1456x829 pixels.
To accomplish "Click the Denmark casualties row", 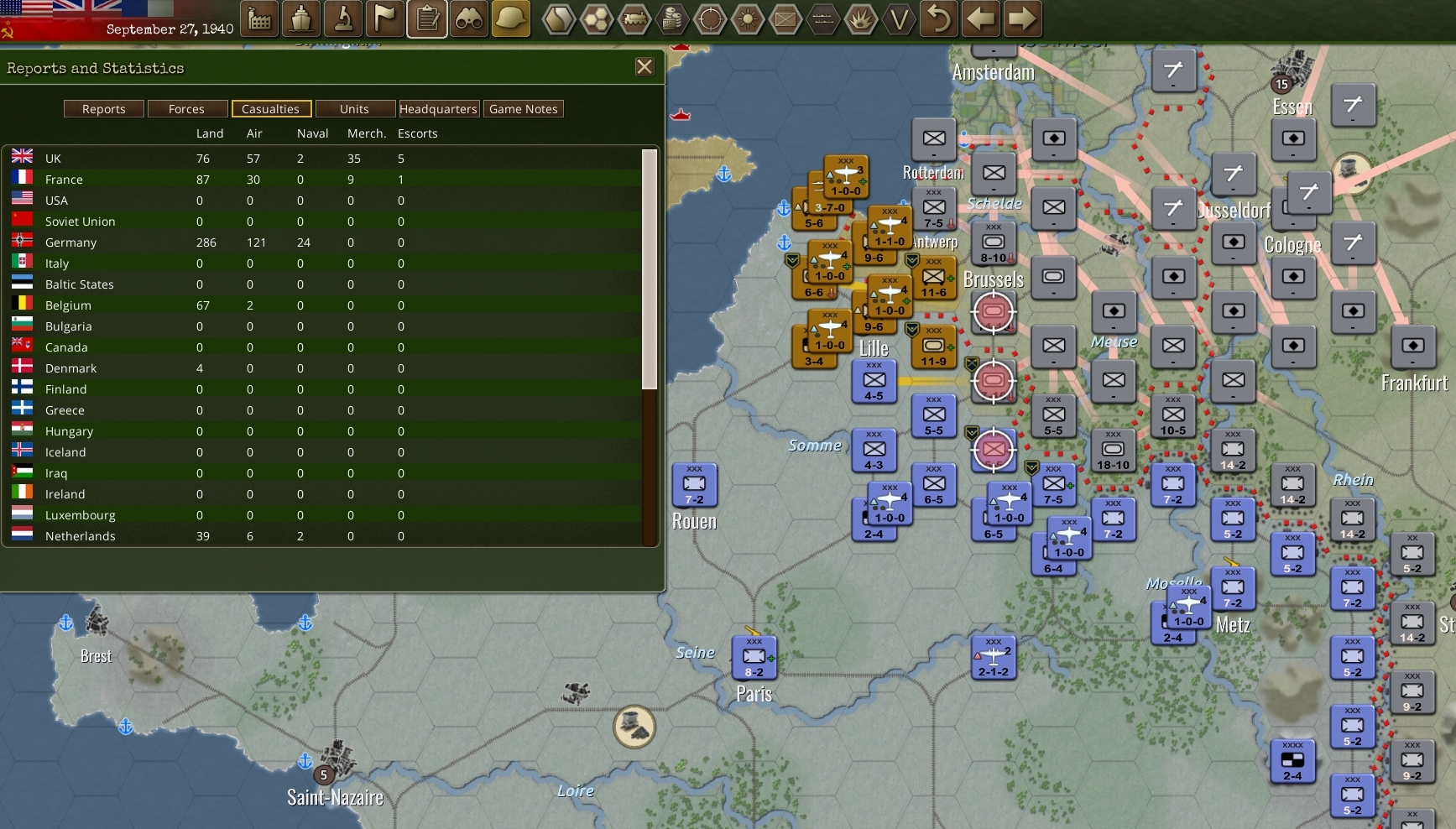I will [x=323, y=368].
